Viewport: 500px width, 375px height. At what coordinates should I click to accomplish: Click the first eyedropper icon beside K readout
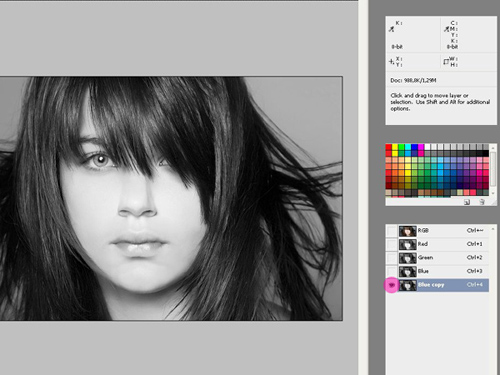tap(392, 29)
